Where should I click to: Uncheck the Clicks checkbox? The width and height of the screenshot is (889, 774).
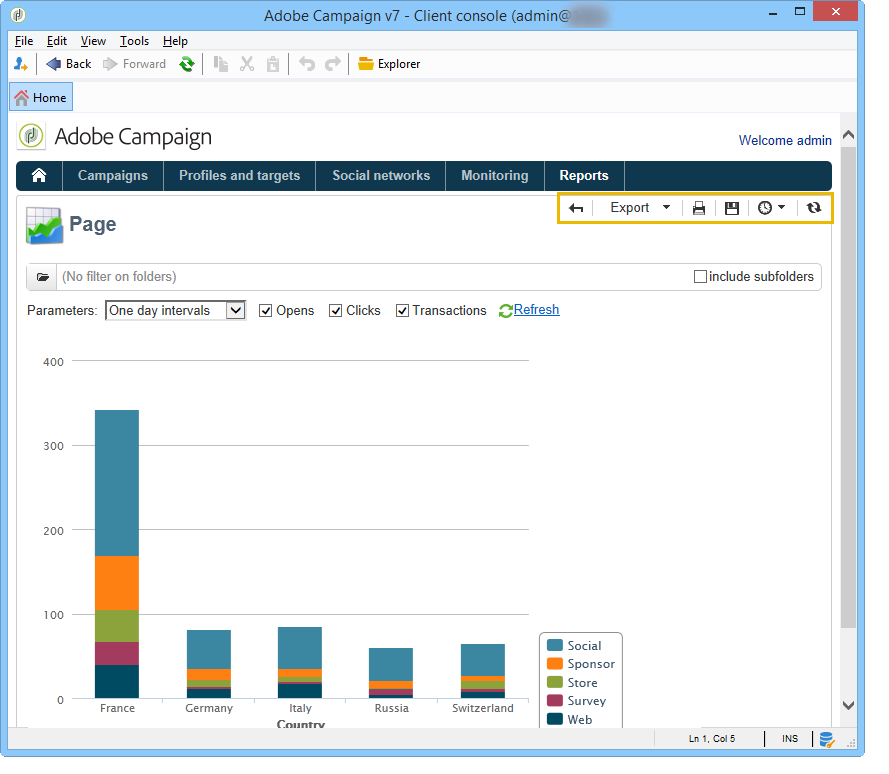336,311
